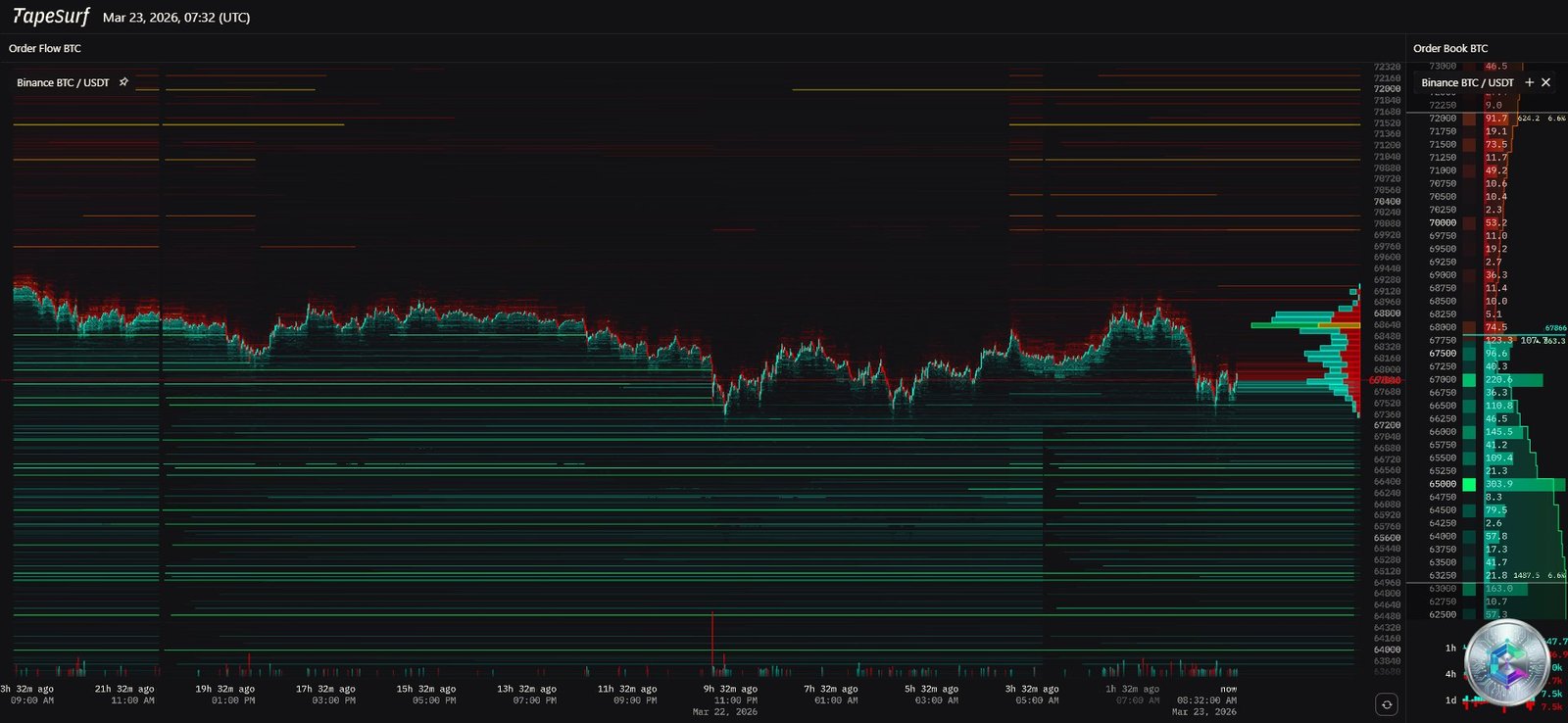The width and height of the screenshot is (1568, 723).
Task: Click the red current-price tag on the price axis
Action: pos(1385,380)
